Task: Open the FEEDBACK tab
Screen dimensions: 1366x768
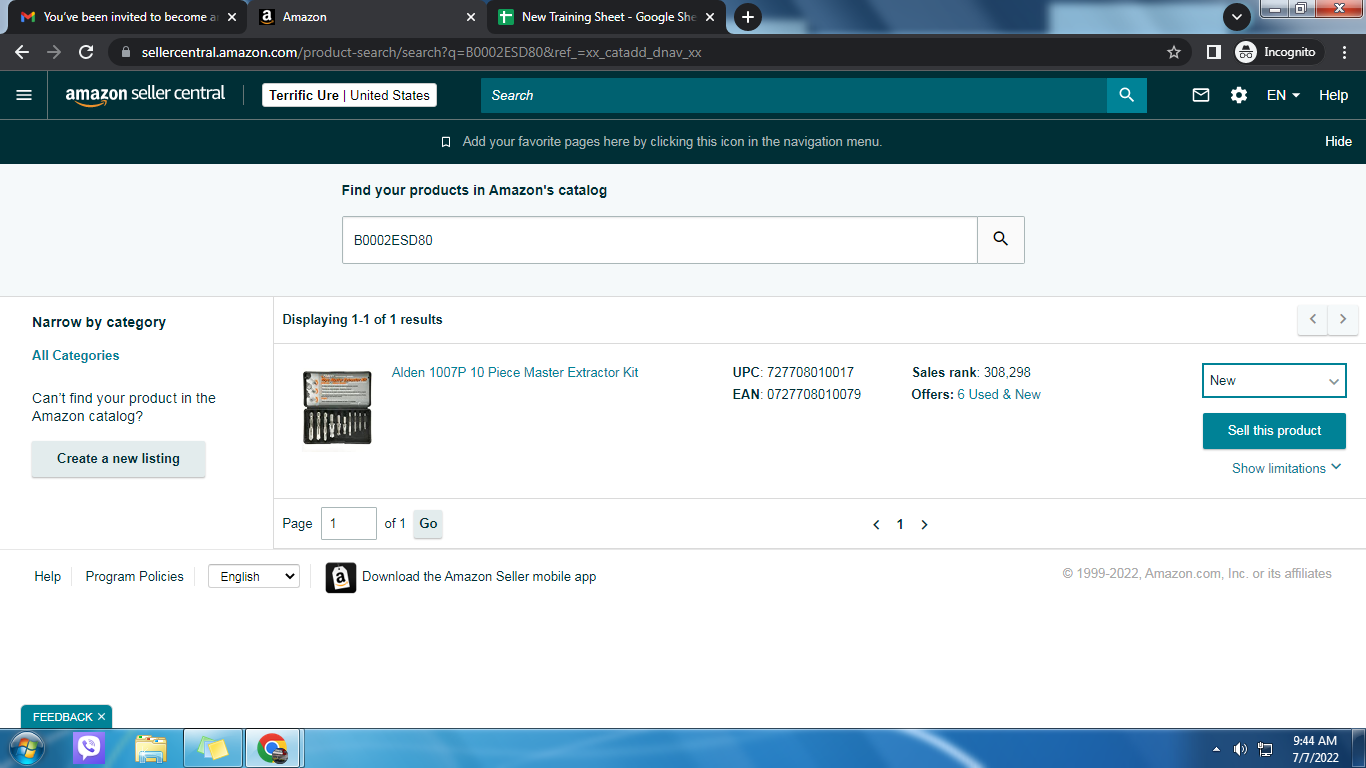Action: click(x=62, y=717)
